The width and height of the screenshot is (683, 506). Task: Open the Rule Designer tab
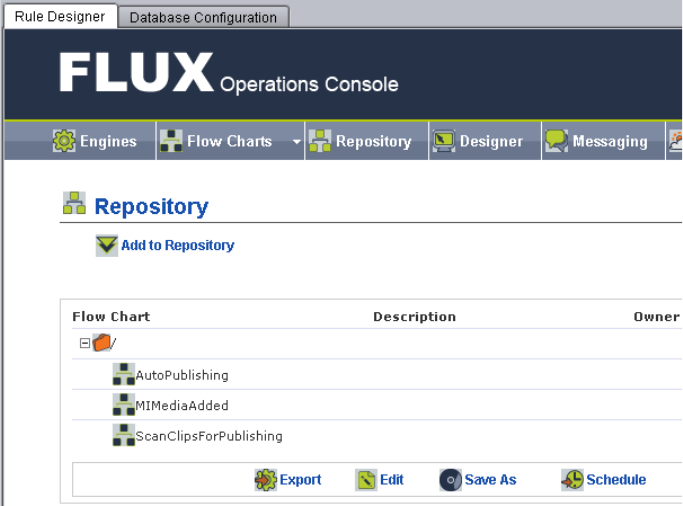60,17
